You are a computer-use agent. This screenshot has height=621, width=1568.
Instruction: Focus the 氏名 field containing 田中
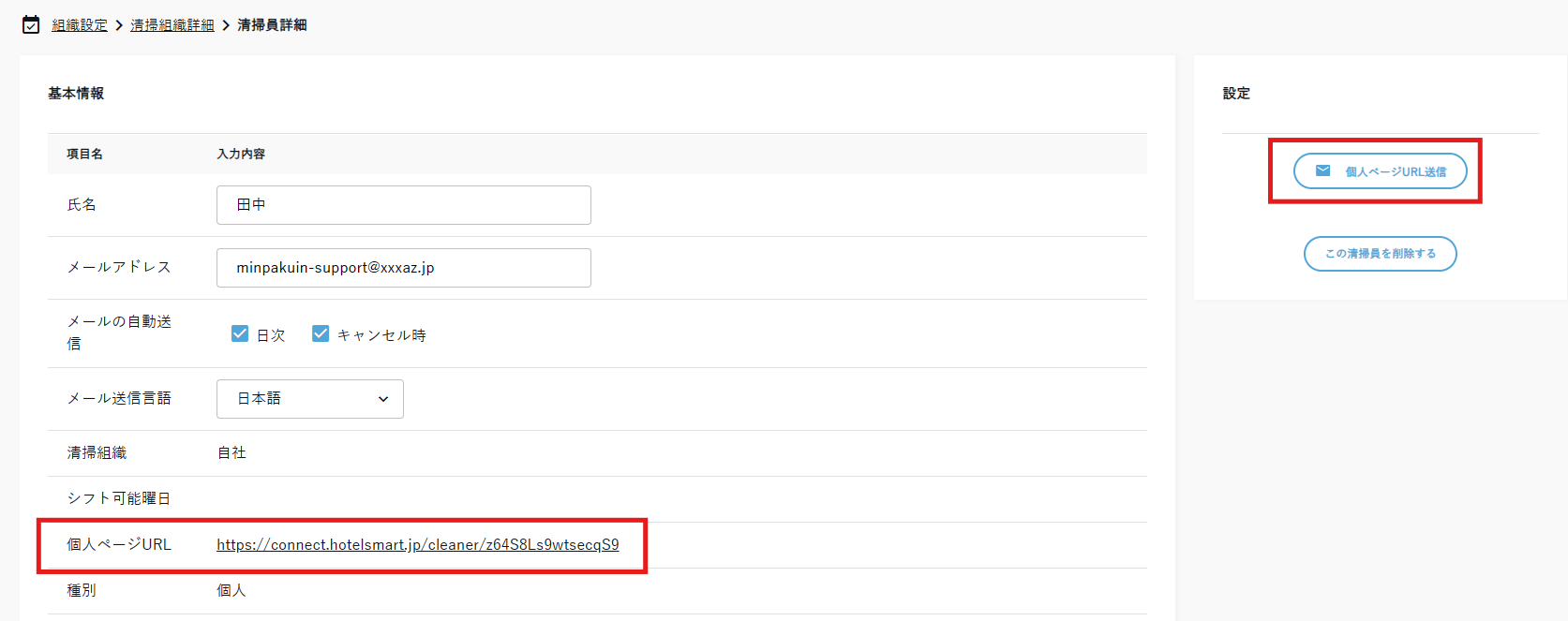403,205
